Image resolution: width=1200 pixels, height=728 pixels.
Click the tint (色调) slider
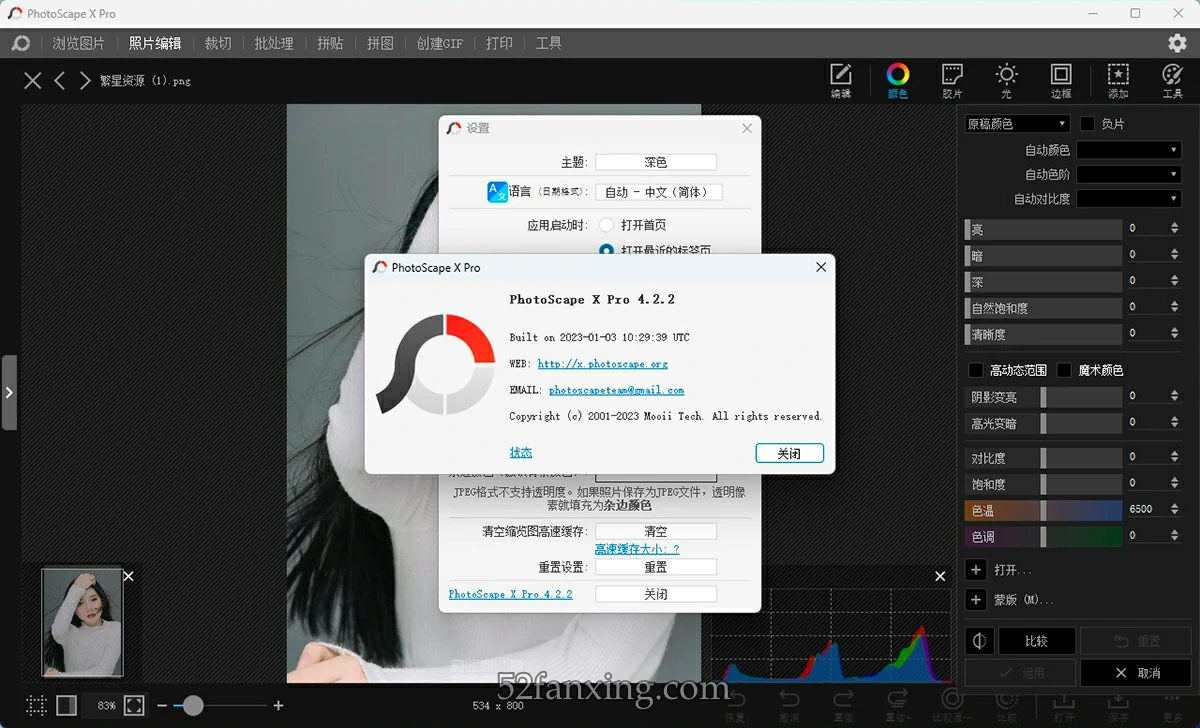(1043, 537)
